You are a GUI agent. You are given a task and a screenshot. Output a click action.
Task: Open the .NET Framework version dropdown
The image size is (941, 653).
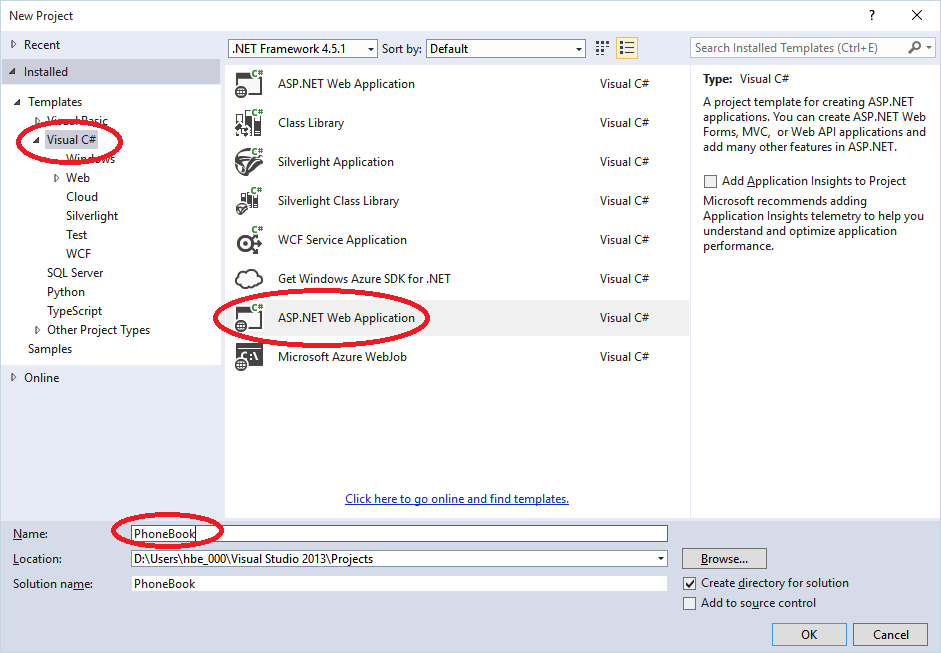371,49
